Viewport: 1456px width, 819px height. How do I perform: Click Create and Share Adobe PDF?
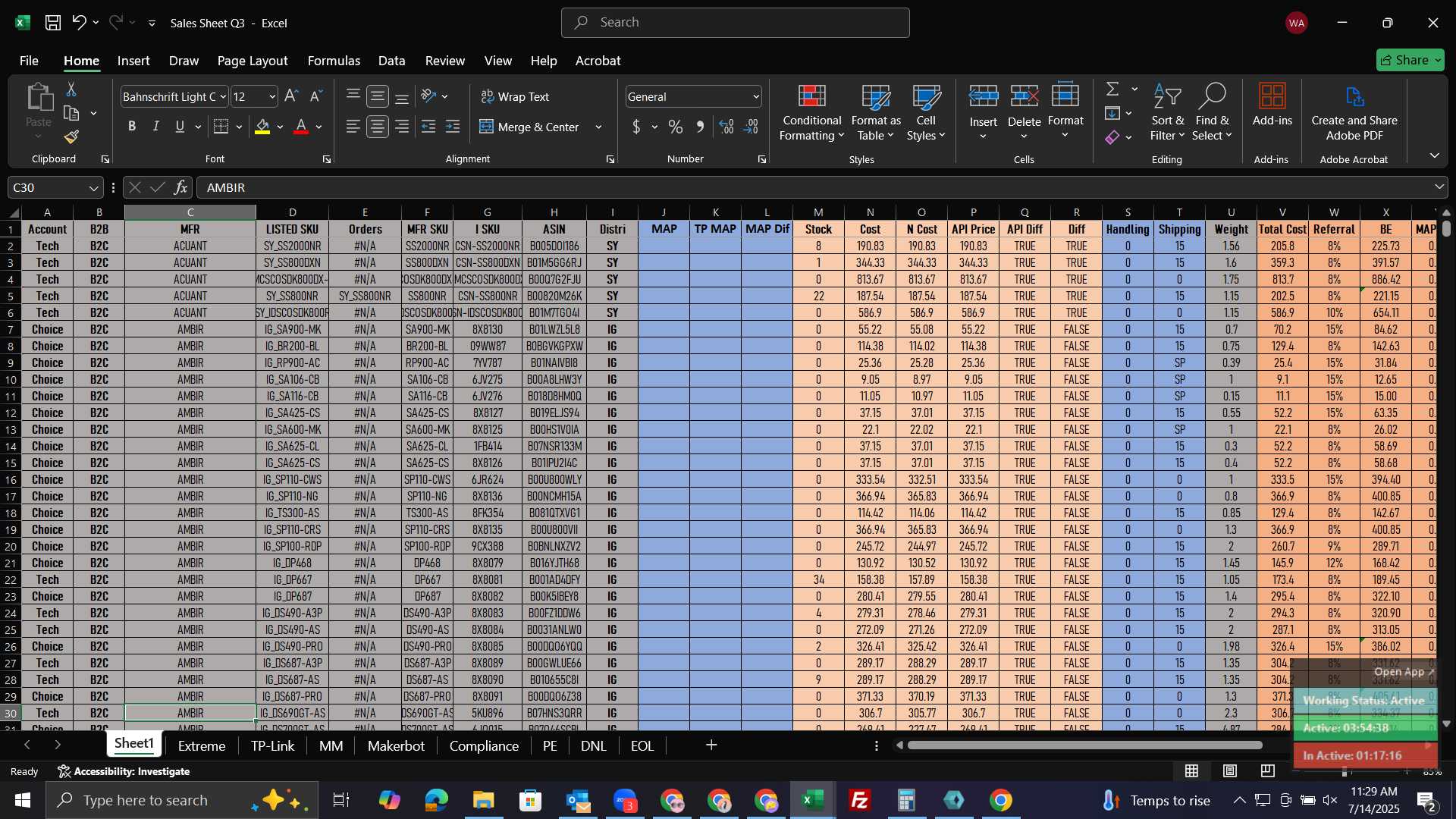(x=1354, y=113)
